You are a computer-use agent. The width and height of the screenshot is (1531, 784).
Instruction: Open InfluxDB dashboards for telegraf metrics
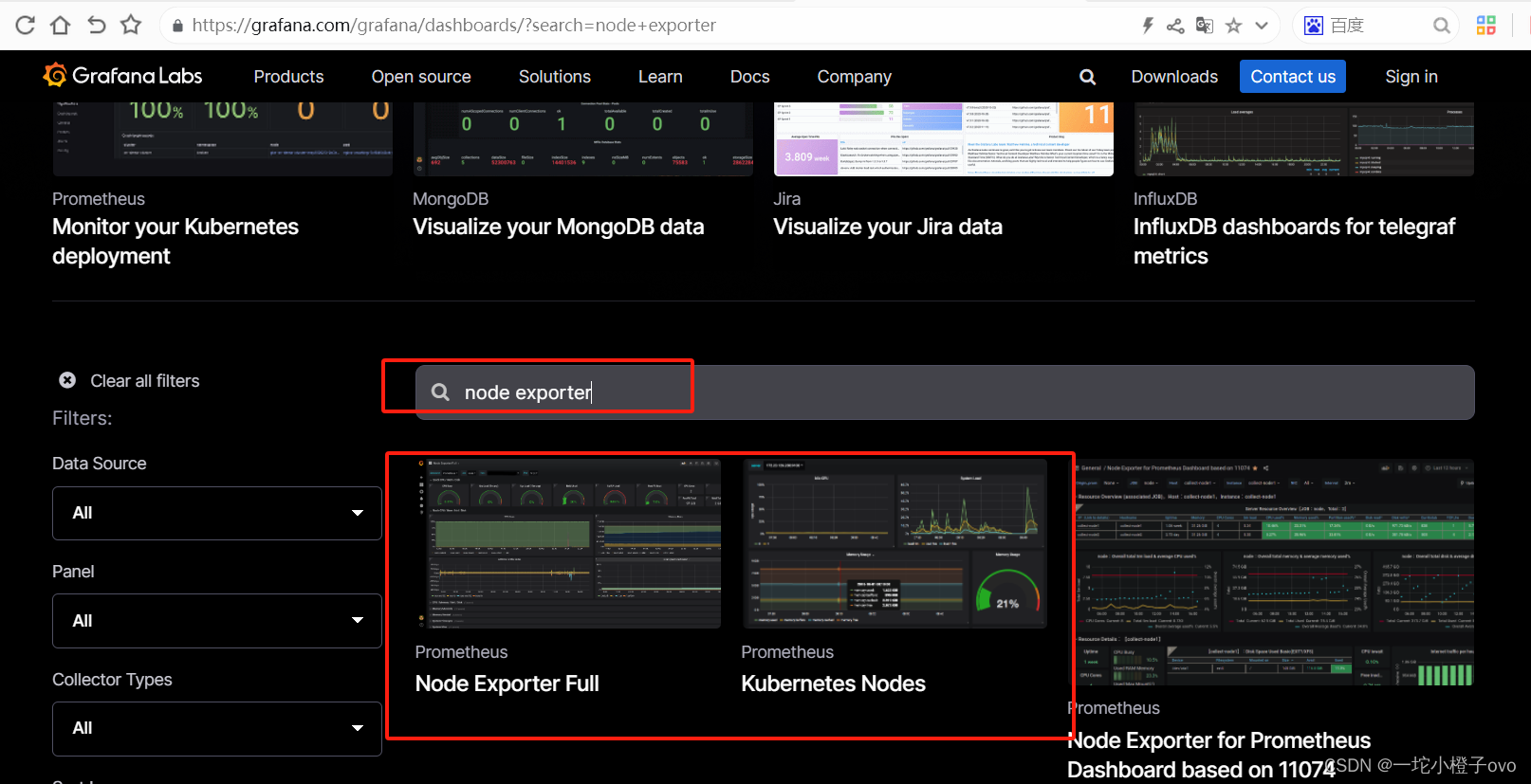1294,242
